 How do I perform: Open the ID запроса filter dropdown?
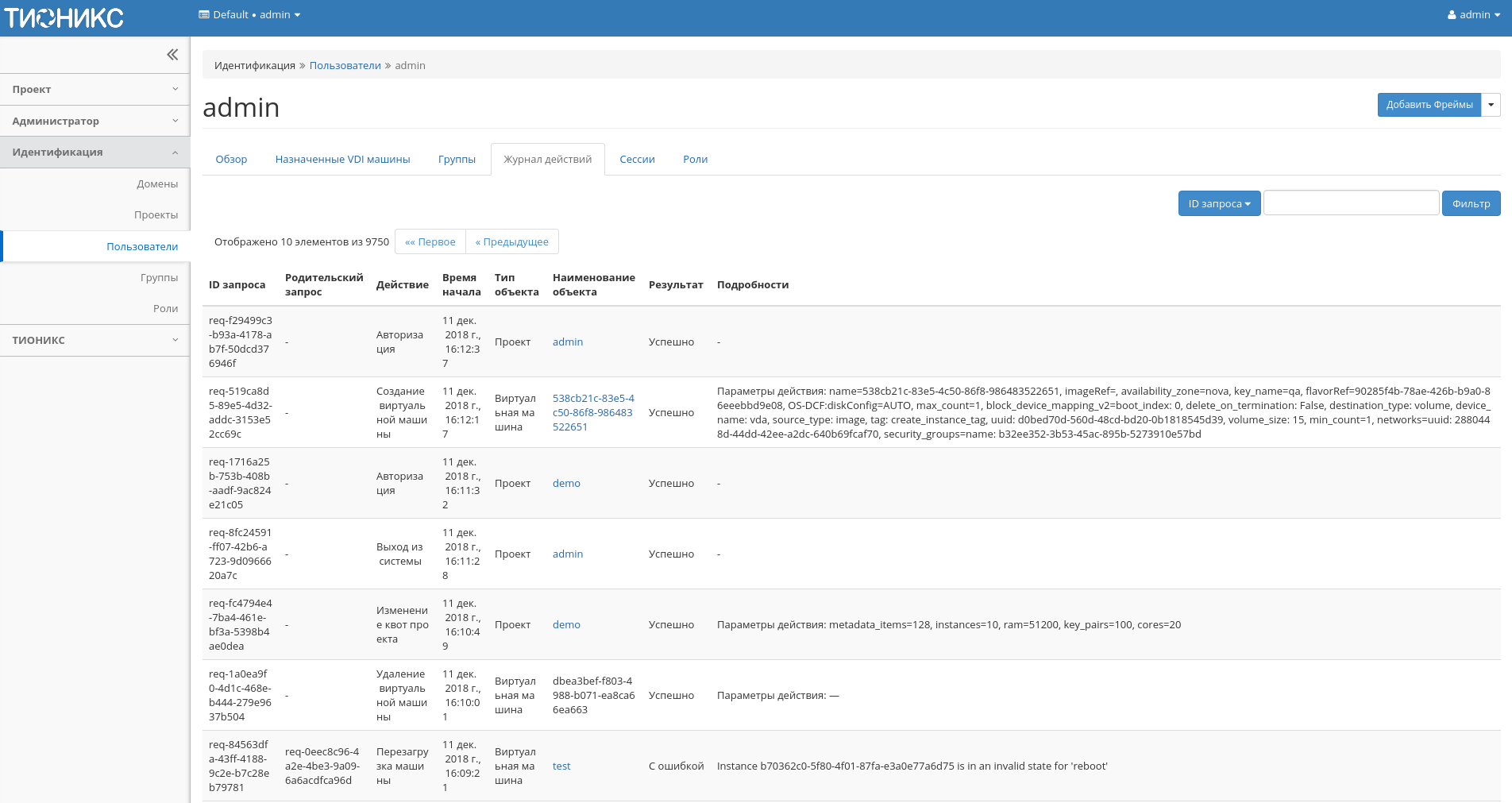coord(1219,204)
